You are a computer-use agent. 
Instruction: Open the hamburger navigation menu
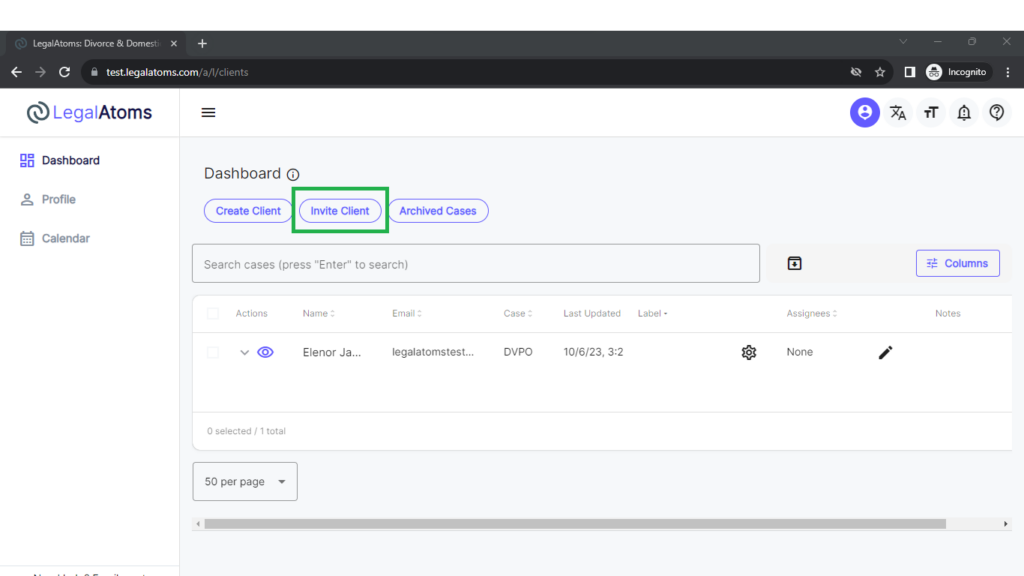coord(208,112)
